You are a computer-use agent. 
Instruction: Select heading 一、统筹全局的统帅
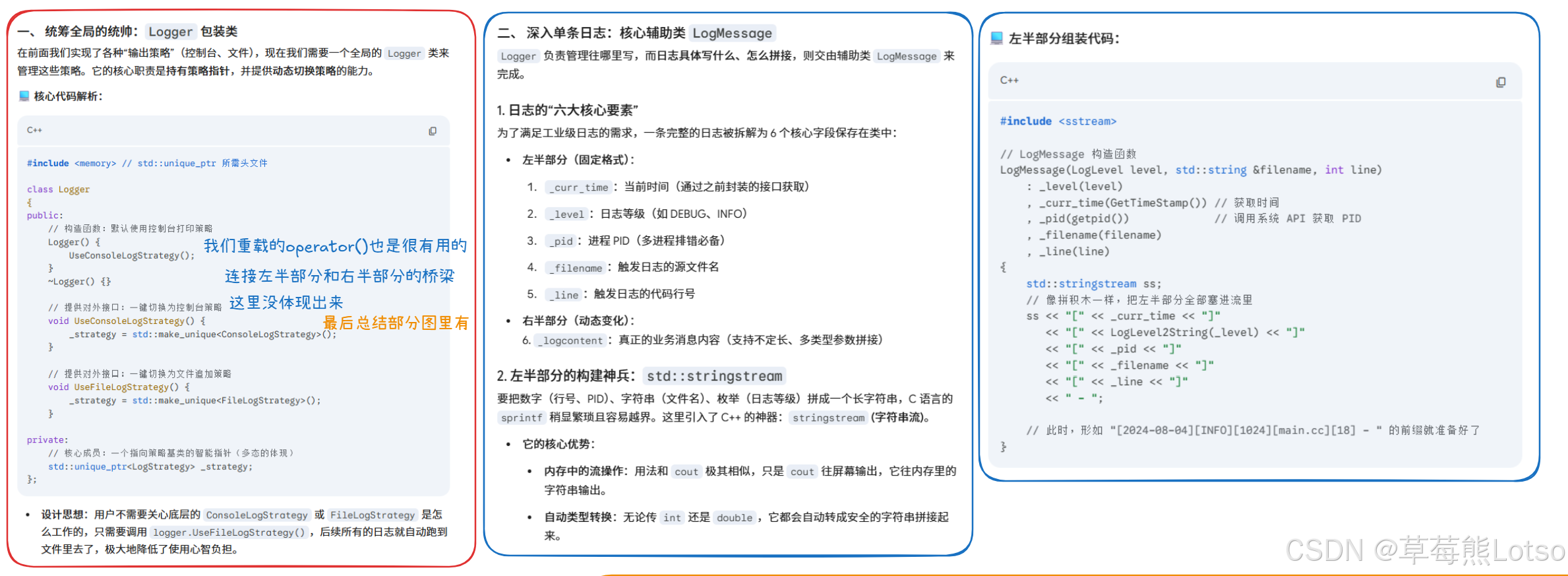click(x=78, y=31)
